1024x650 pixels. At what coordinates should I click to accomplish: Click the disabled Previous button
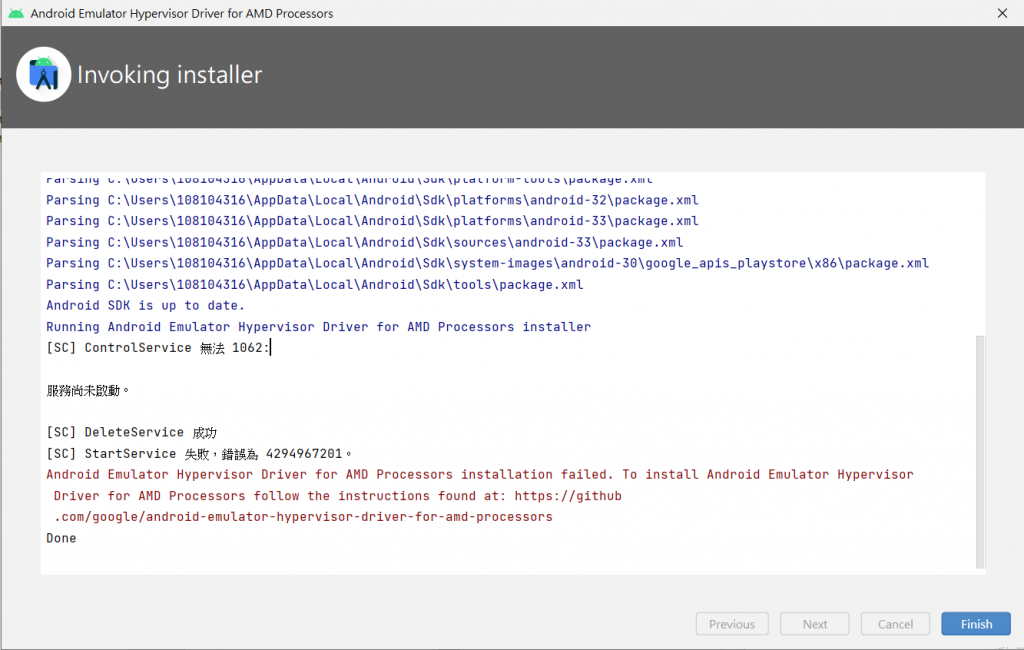(x=731, y=624)
